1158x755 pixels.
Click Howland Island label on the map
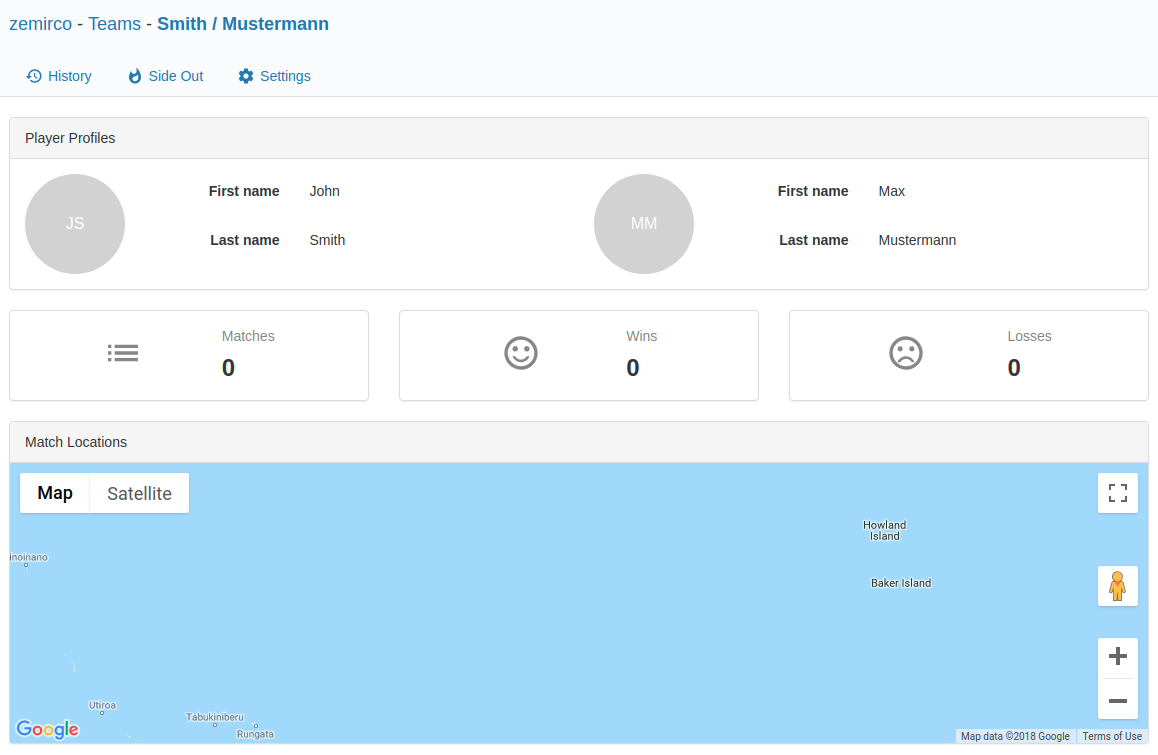(884, 530)
